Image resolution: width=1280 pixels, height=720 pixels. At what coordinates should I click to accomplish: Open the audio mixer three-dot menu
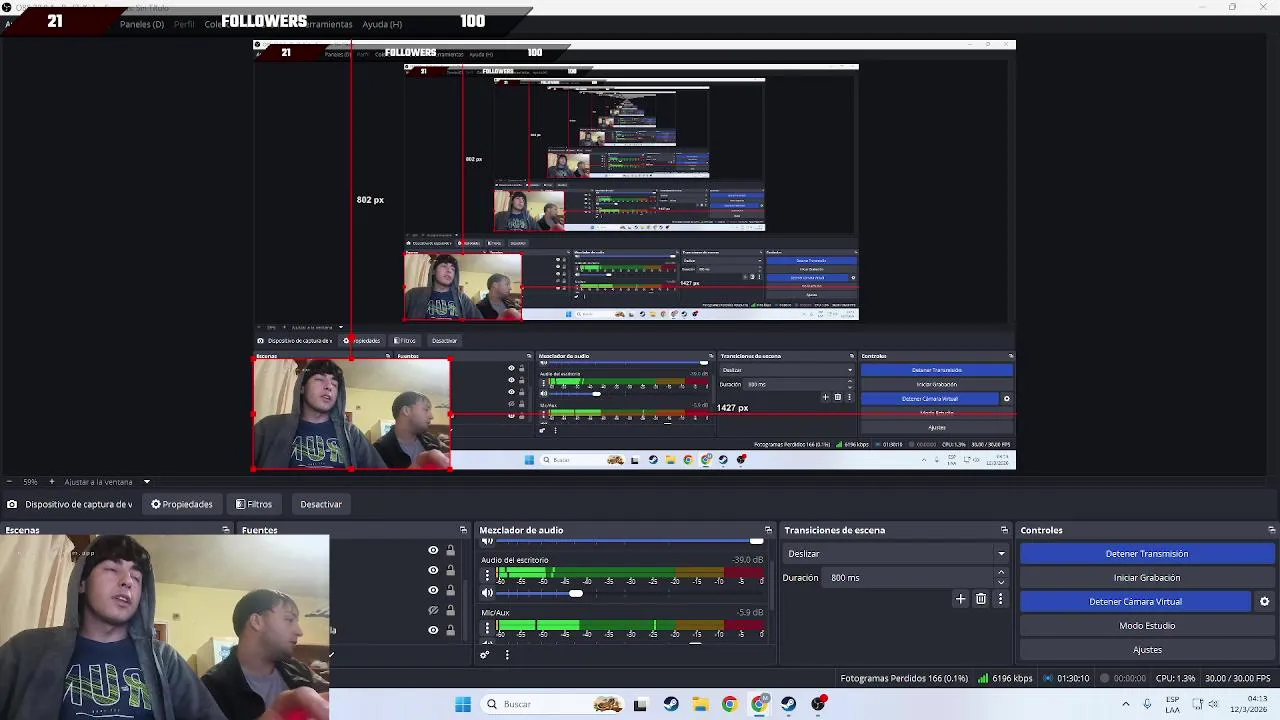[x=507, y=655]
